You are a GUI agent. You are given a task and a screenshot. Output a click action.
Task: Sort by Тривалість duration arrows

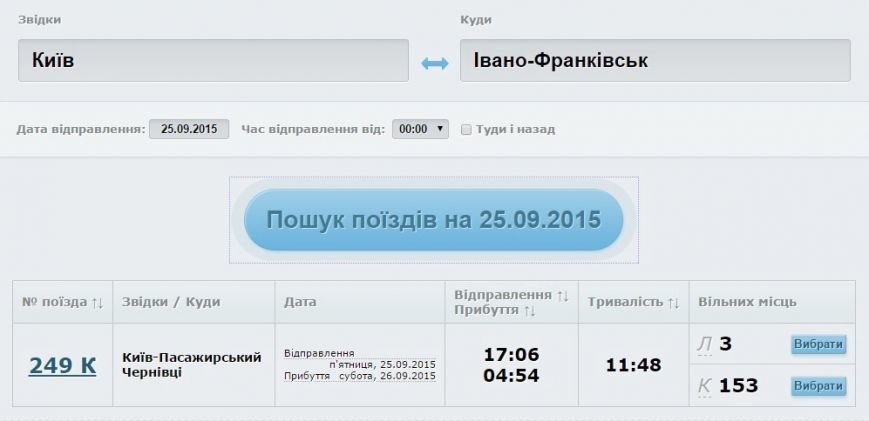pyautogui.click(x=673, y=302)
